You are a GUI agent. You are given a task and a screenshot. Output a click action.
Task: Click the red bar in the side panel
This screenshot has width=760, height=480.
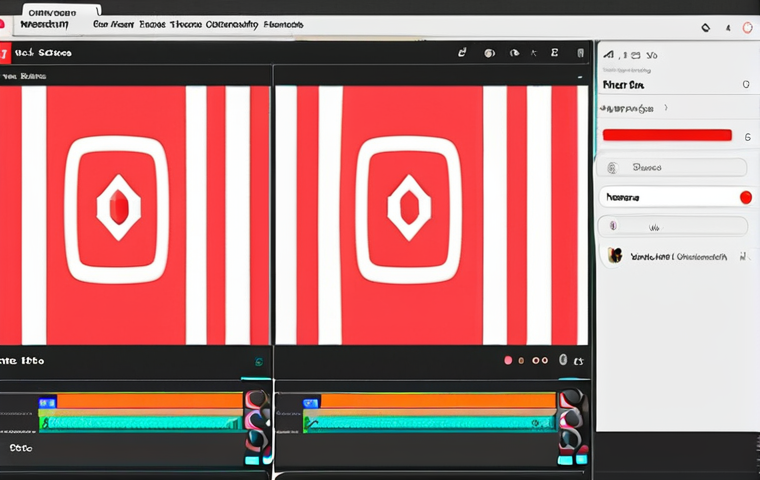(667, 135)
